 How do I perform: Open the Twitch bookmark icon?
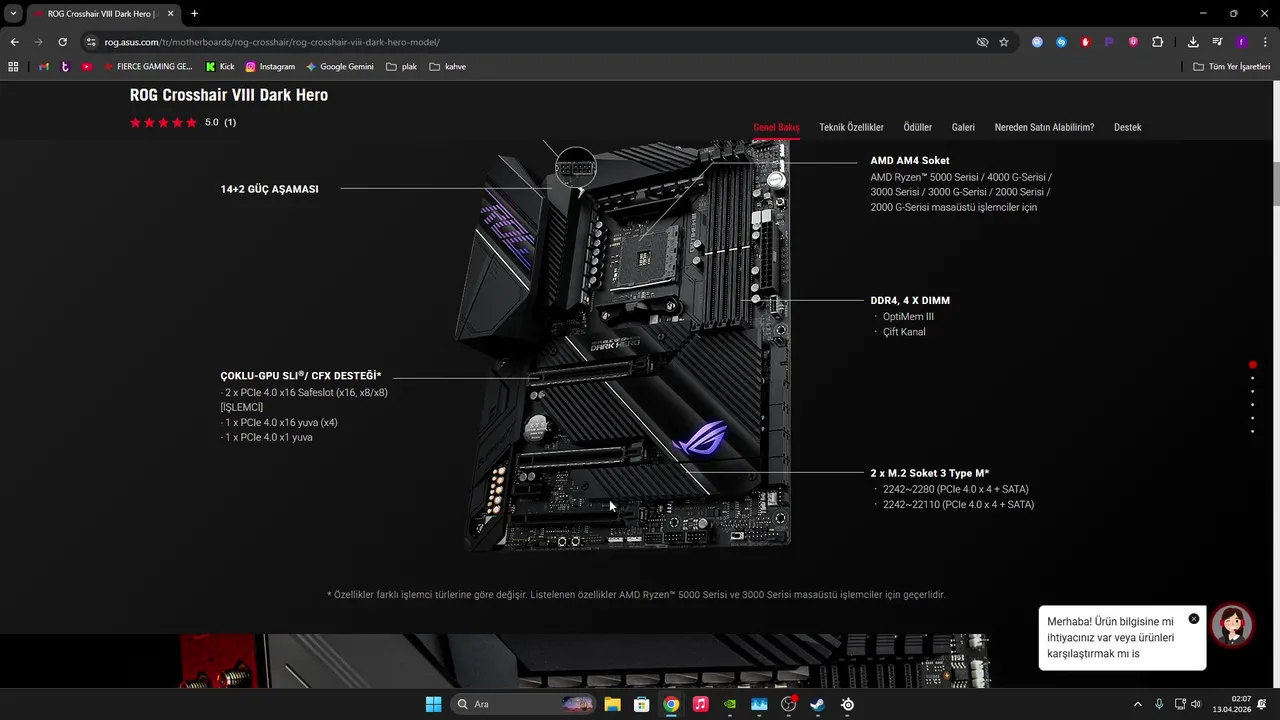65,67
